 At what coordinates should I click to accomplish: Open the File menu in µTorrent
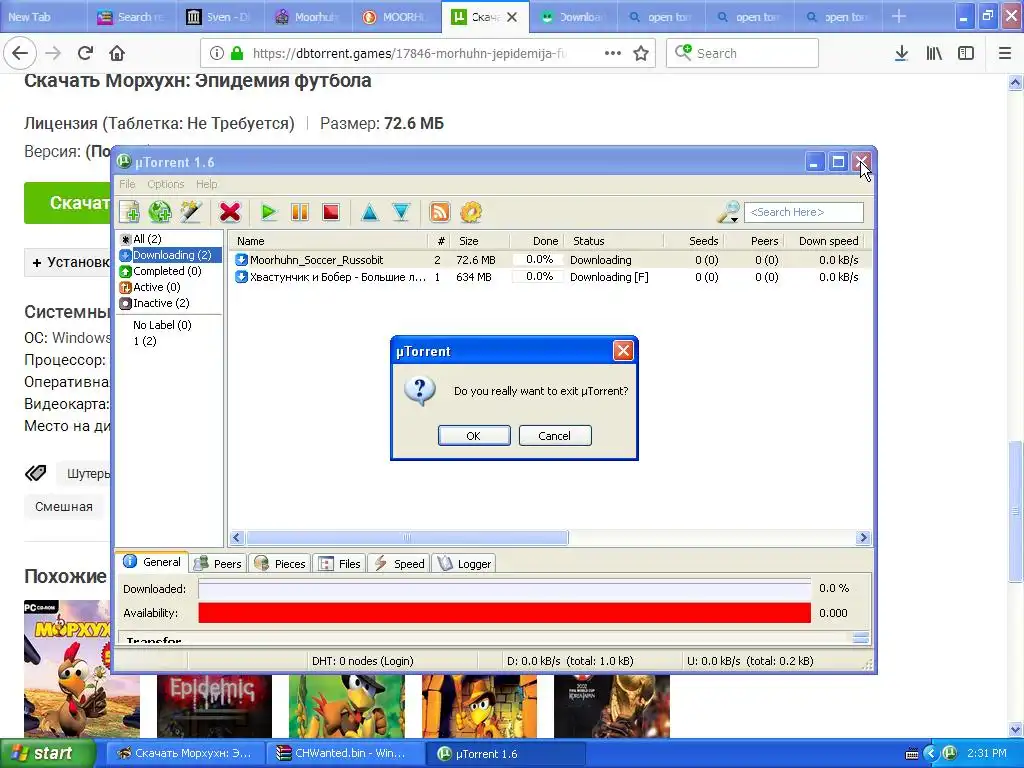(127, 184)
